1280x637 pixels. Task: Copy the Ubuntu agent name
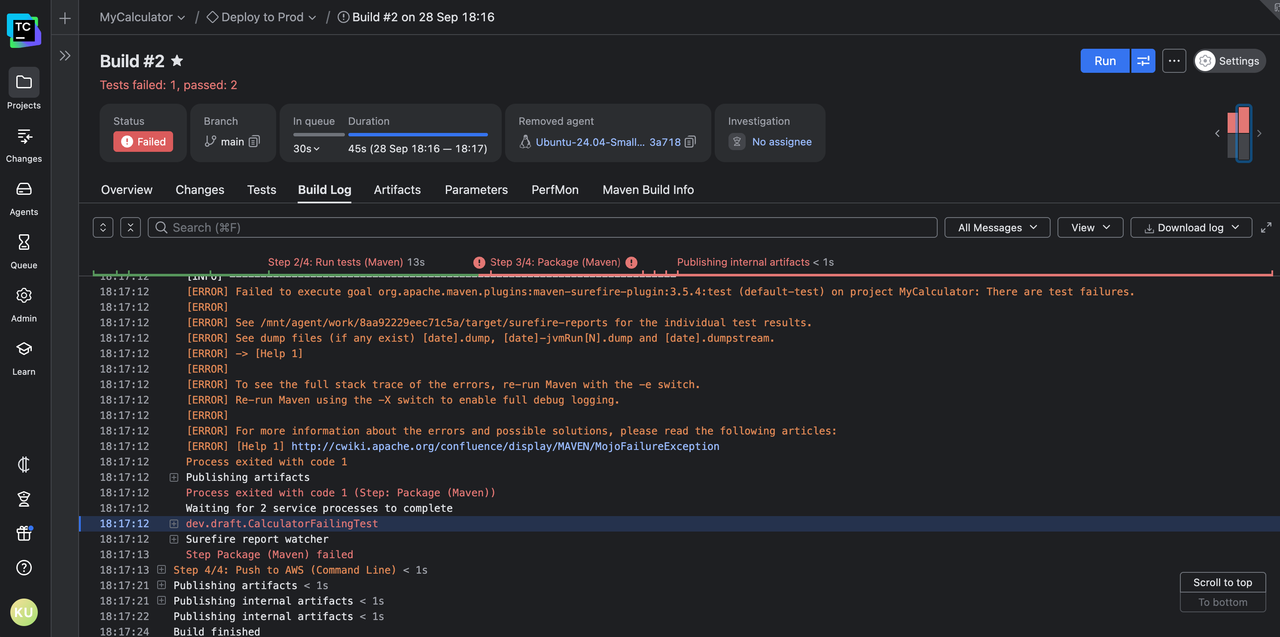pyautogui.click(x=690, y=142)
